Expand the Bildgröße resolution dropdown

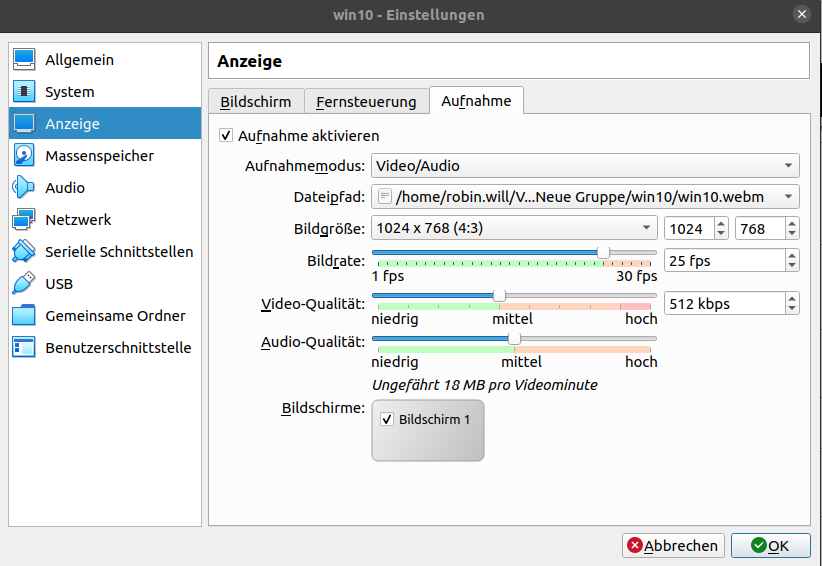[514, 229]
